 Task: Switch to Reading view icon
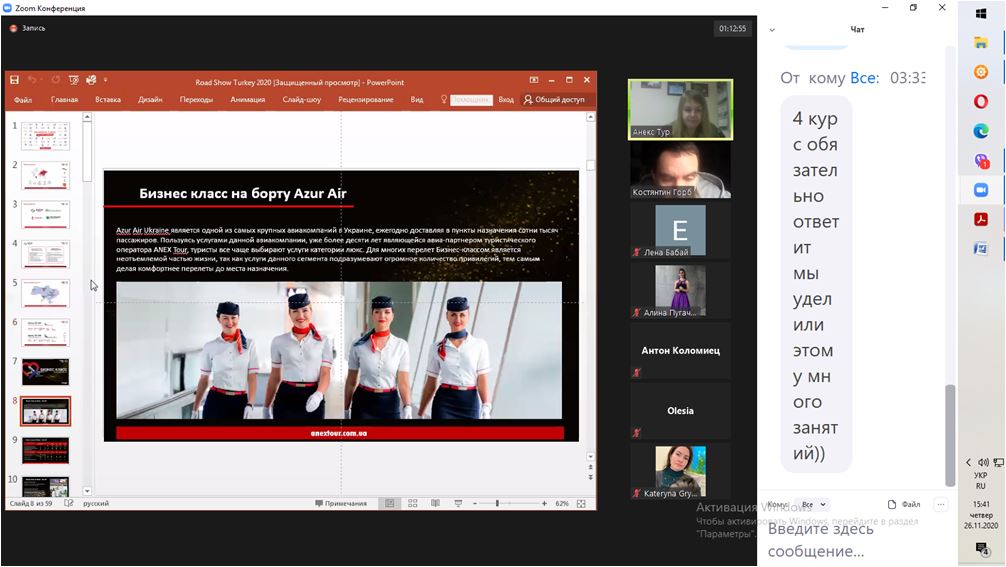point(436,504)
